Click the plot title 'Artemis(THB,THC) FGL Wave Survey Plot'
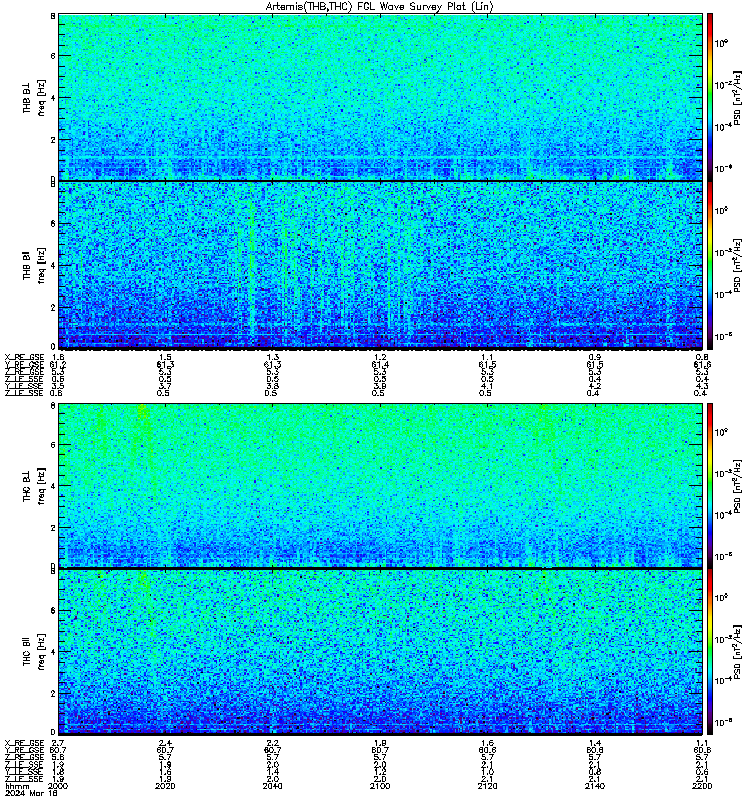 click(380, 6)
